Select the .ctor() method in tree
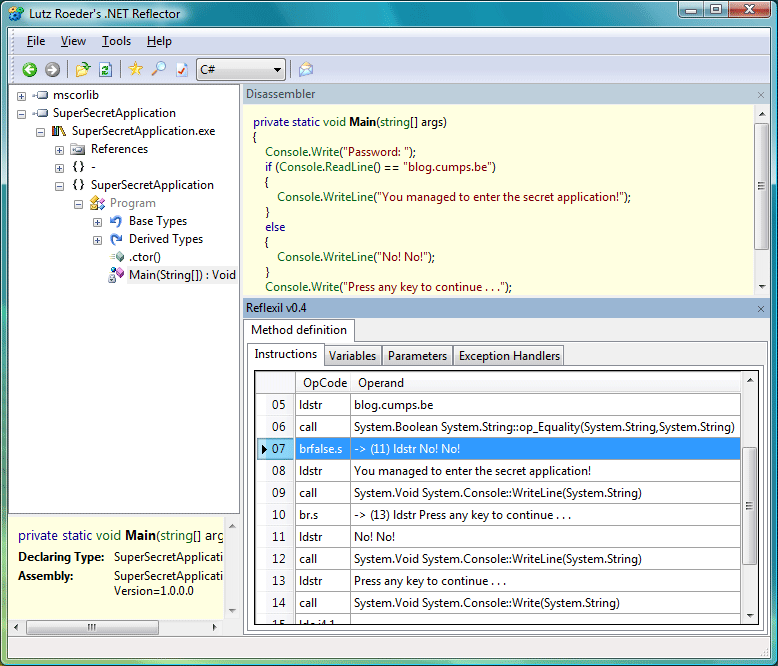 pos(144,257)
